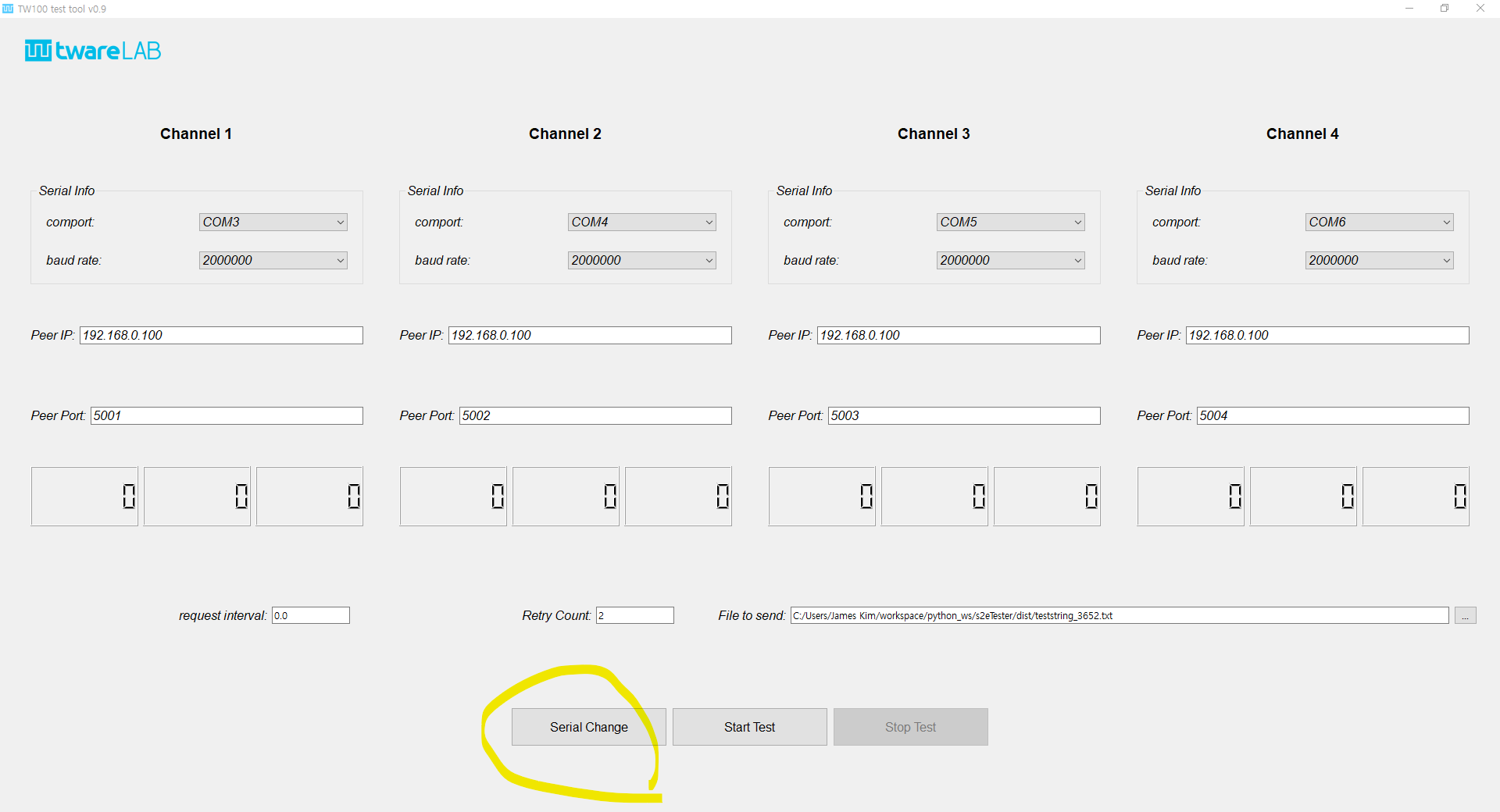Open Channel 2 comport dropdown COM4

coord(641,222)
